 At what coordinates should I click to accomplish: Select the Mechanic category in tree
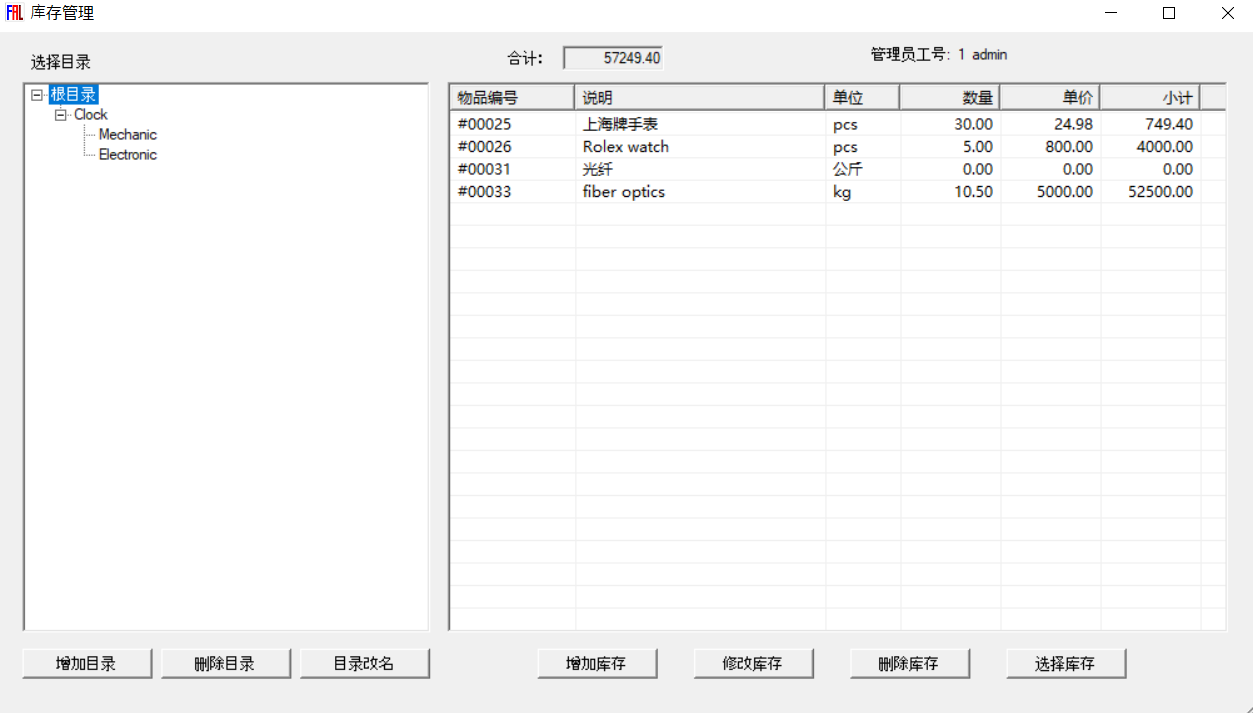tap(127, 135)
